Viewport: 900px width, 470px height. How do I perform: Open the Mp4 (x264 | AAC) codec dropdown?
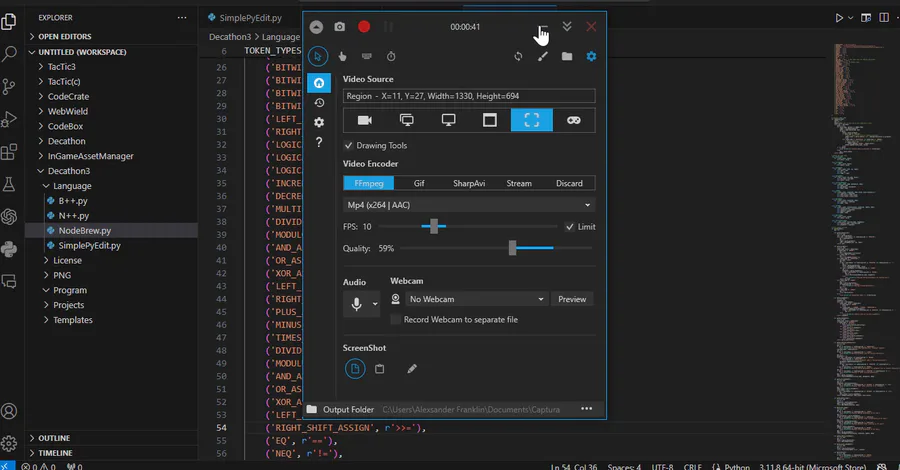(469, 205)
